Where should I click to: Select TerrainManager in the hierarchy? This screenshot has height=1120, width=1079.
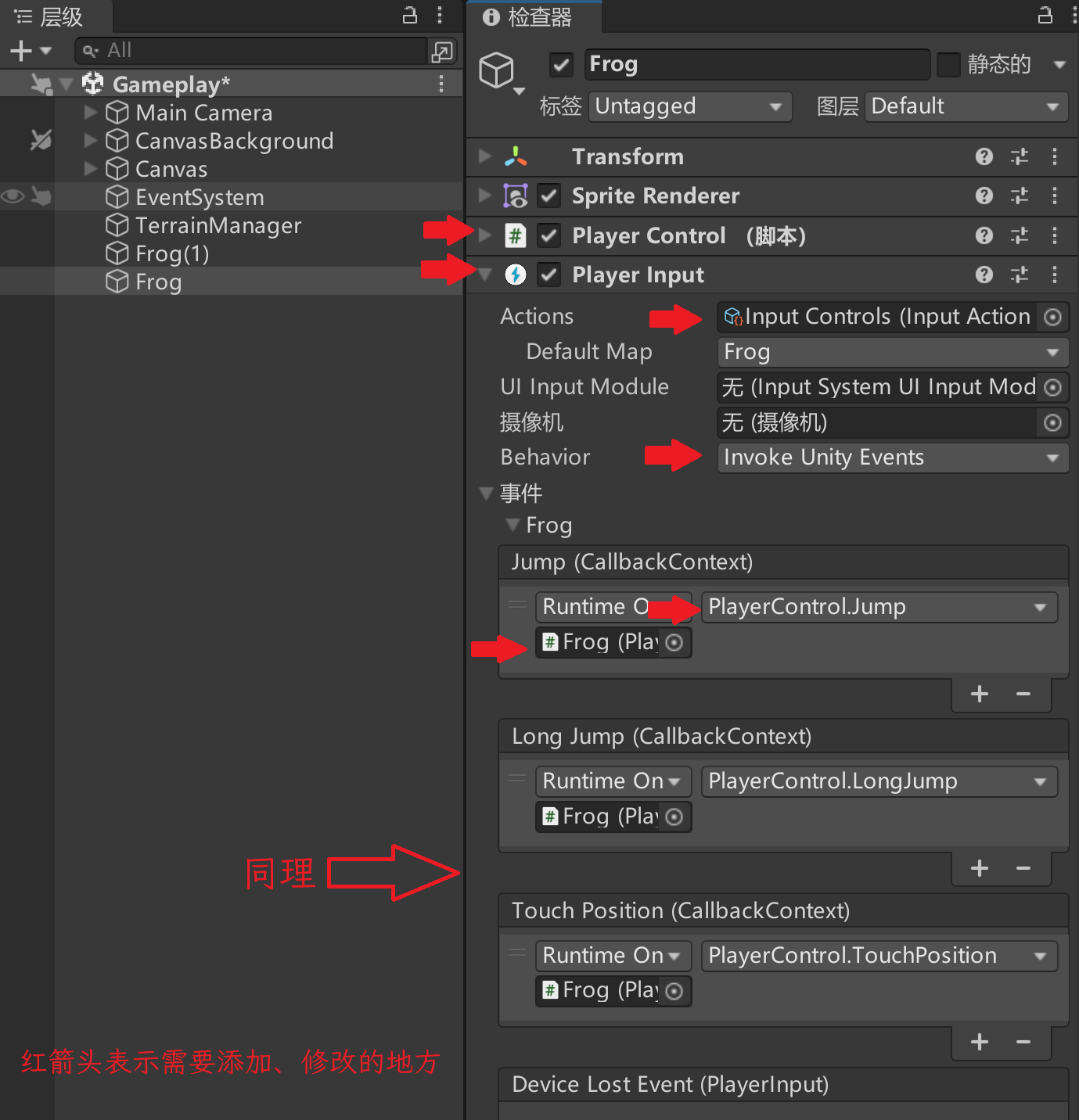coord(218,225)
